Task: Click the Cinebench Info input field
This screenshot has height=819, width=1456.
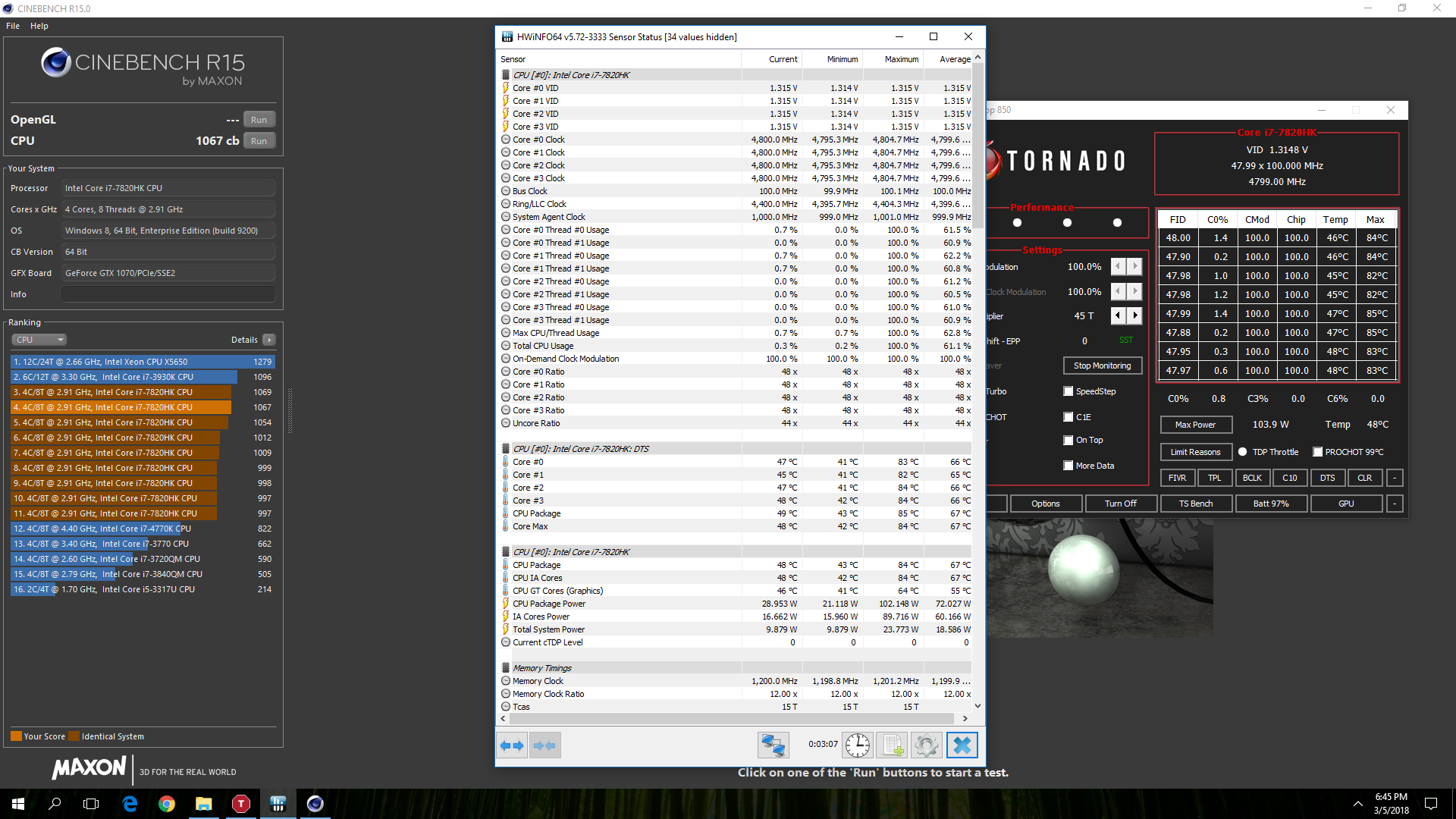Action: [x=168, y=294]
